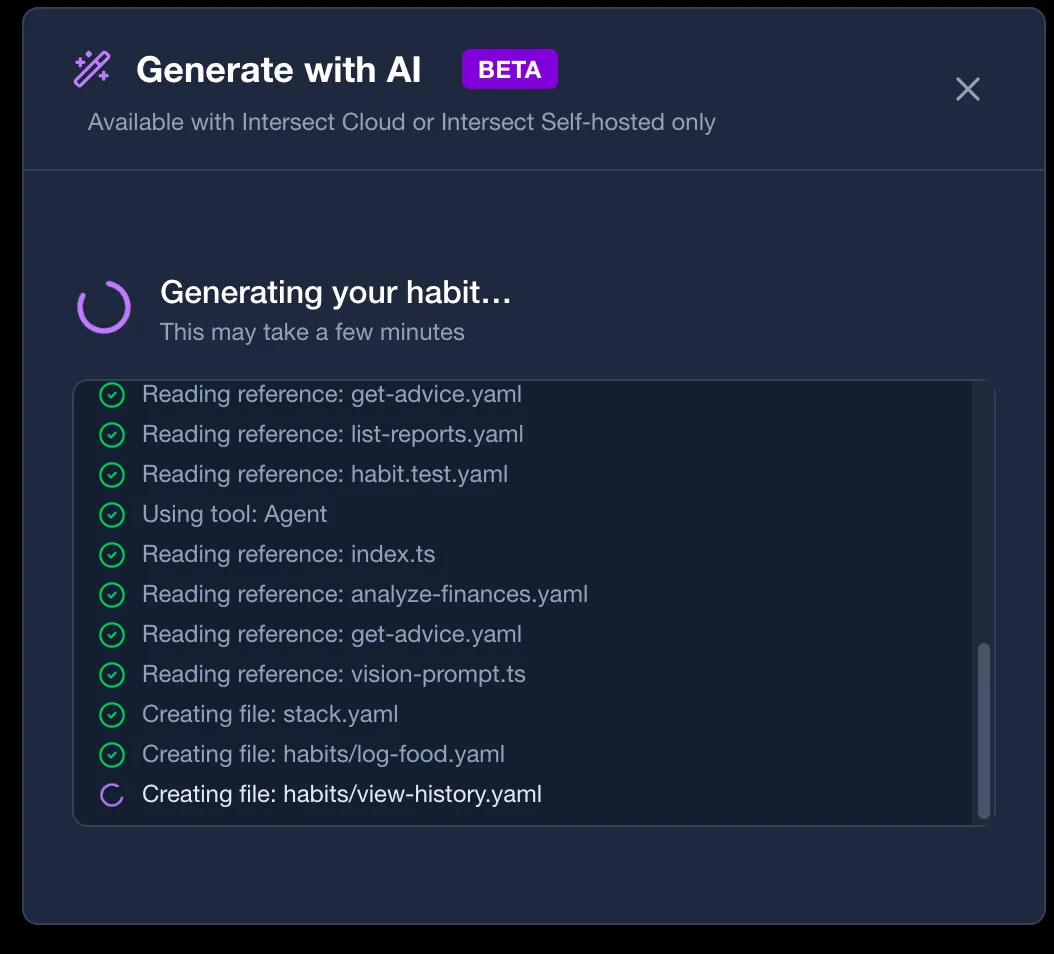Click the checkmark next to index.ts reference
The image size is (1054, 954).
click(112, 554)
